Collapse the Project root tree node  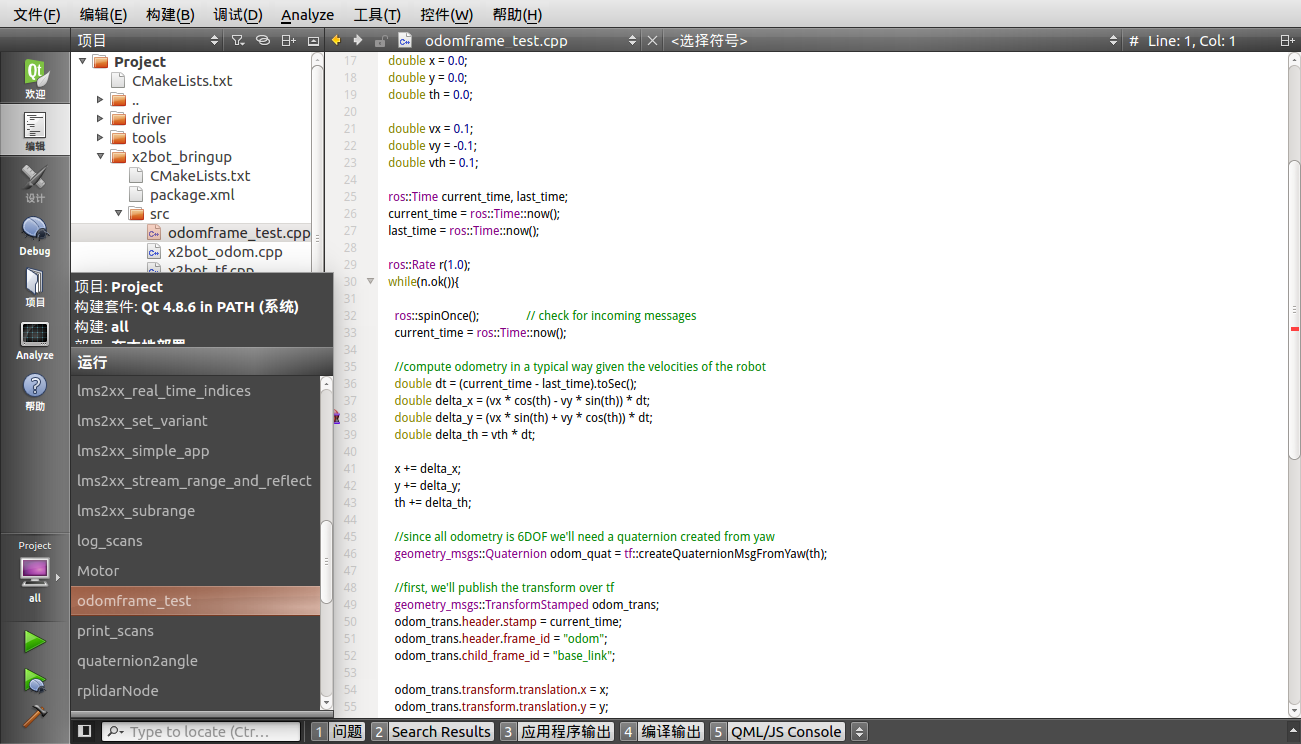point(82,61)
